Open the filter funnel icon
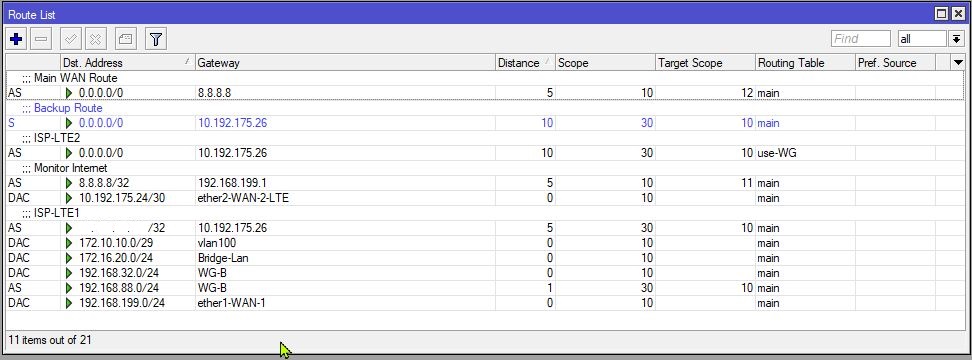This screenshot has height=360, width=972. coord(156,39)
